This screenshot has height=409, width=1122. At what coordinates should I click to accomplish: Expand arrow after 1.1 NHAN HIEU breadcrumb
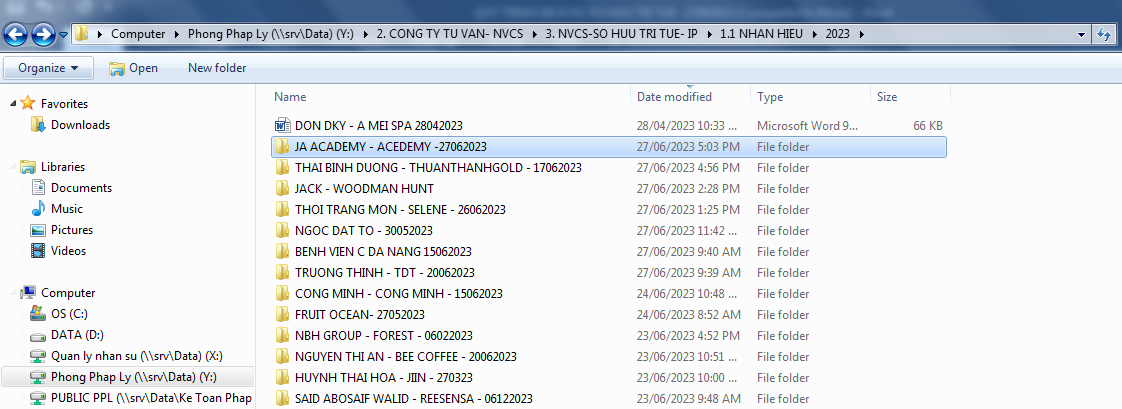pyautogui.click(x=815, y=34)
